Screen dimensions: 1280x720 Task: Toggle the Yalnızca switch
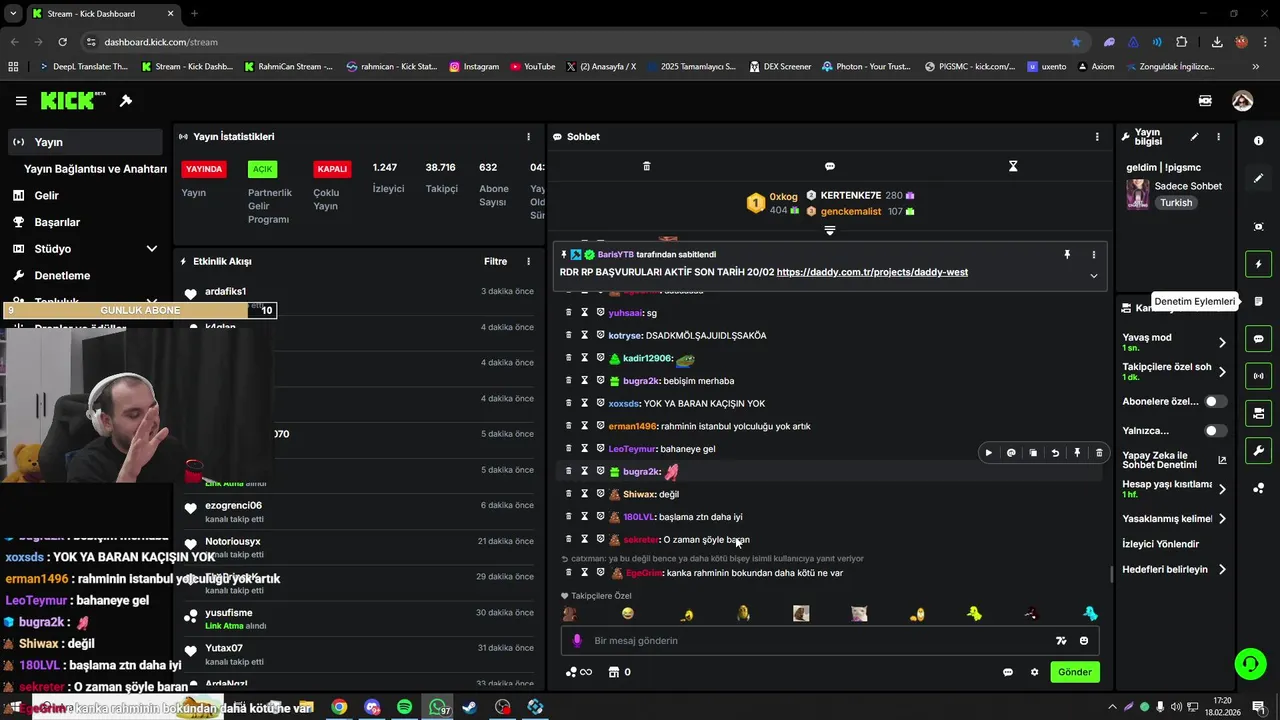pos(1215,431)
